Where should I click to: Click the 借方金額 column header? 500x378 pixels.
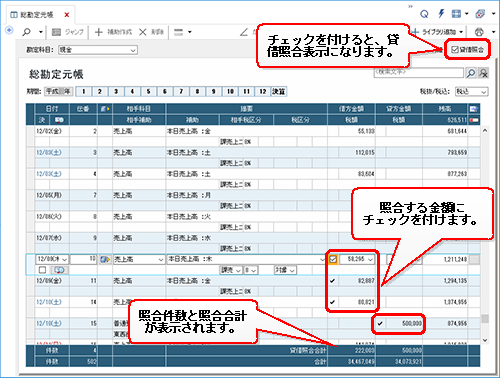(351, 109)
